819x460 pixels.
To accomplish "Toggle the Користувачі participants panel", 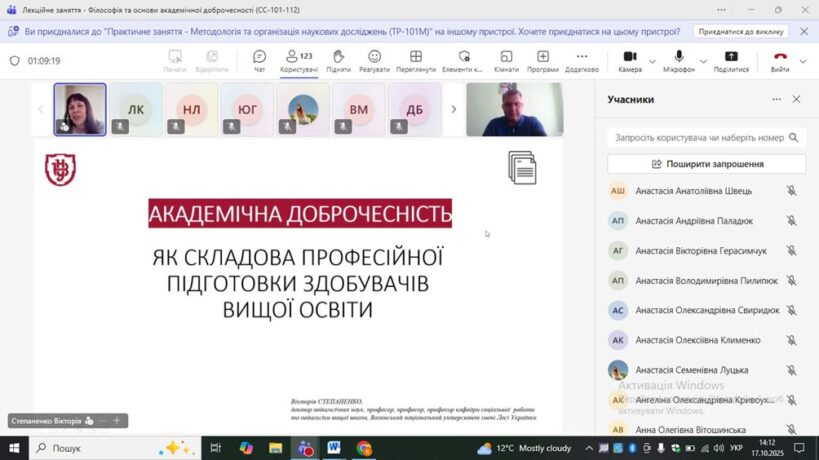I will (x=298, y=60).
